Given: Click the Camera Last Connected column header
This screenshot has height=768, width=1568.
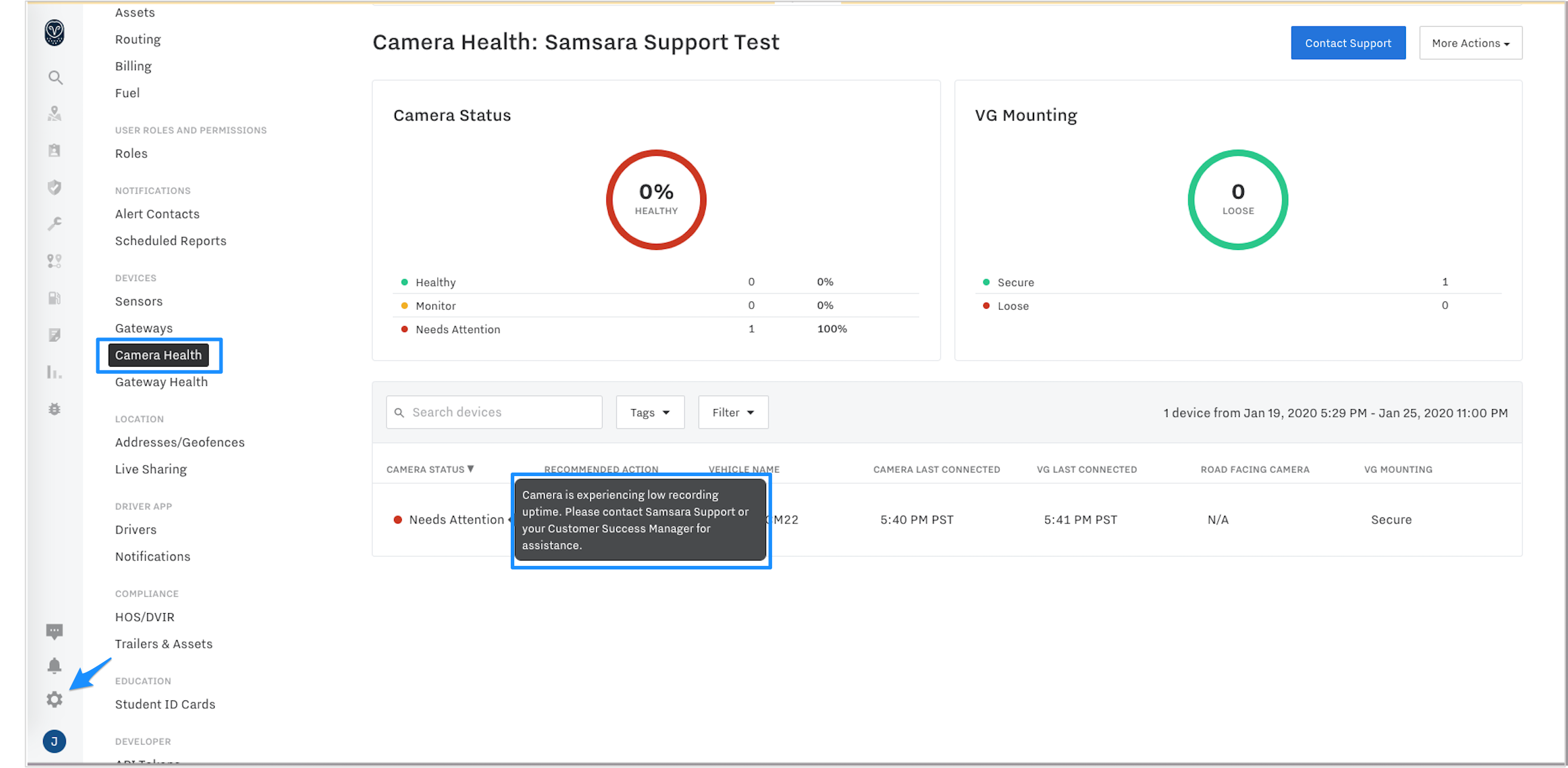Looking at the screenshot, I should [936, 469].
